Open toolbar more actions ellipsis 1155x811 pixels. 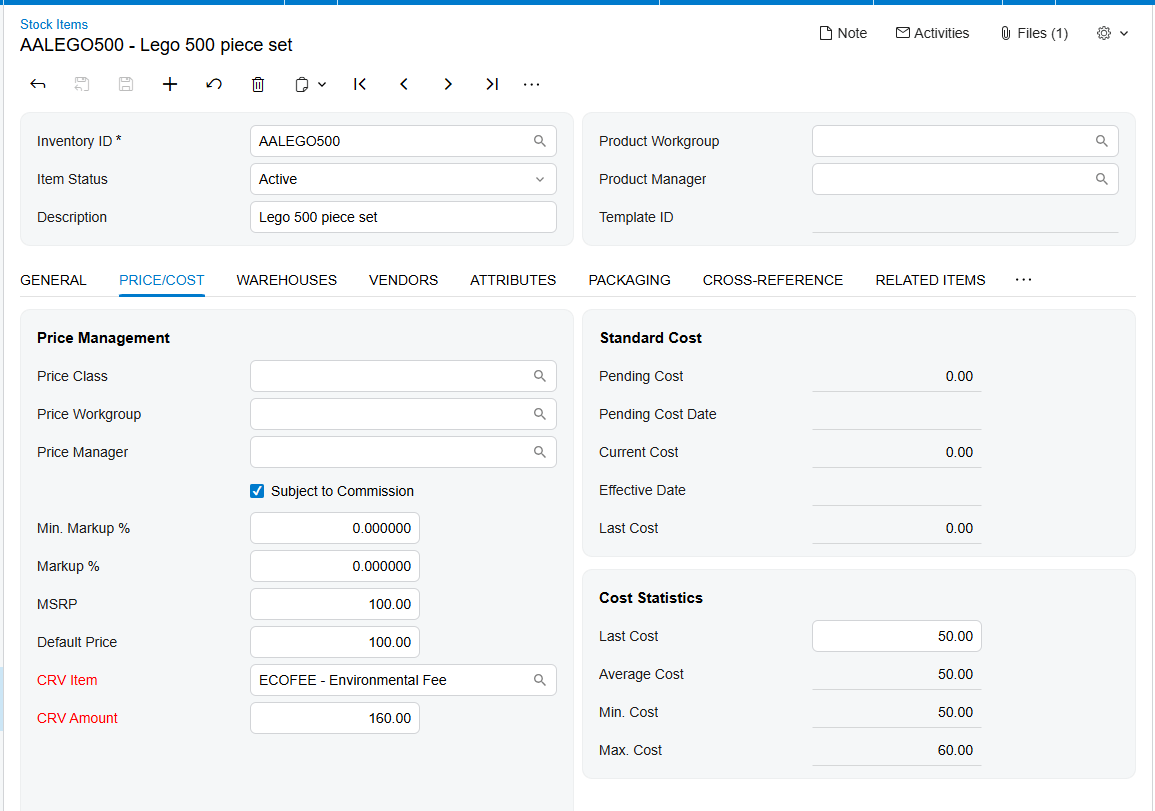(x=532, y=85)
